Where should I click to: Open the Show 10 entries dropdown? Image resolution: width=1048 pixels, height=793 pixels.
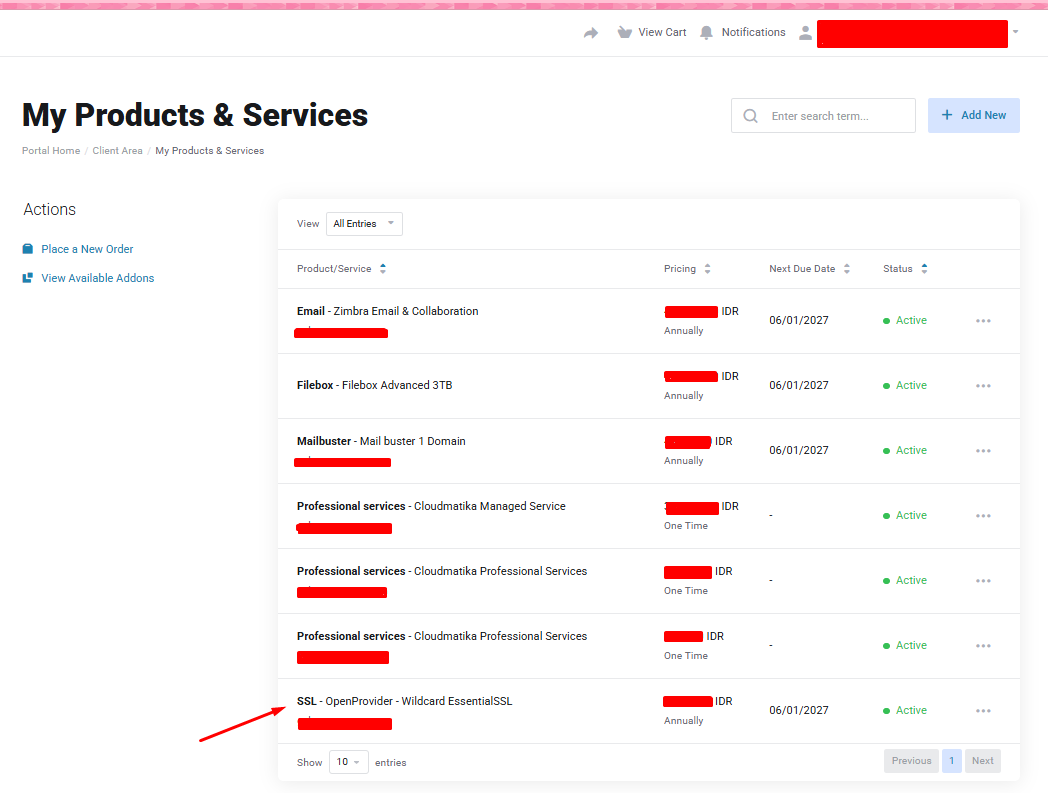point(348,762)
